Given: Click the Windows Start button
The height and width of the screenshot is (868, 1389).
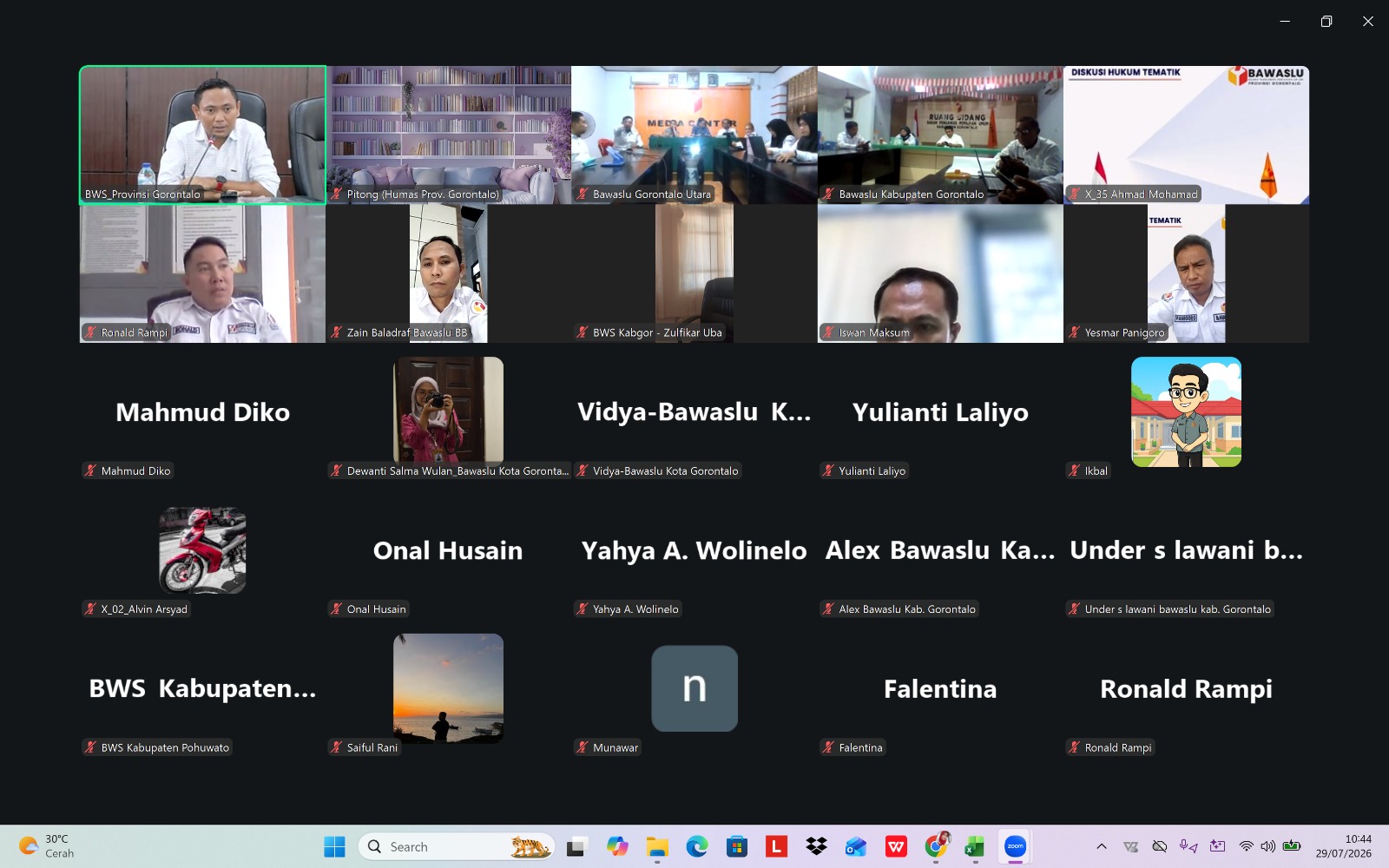Looking at the screenshot, I should tap(334, 846).
